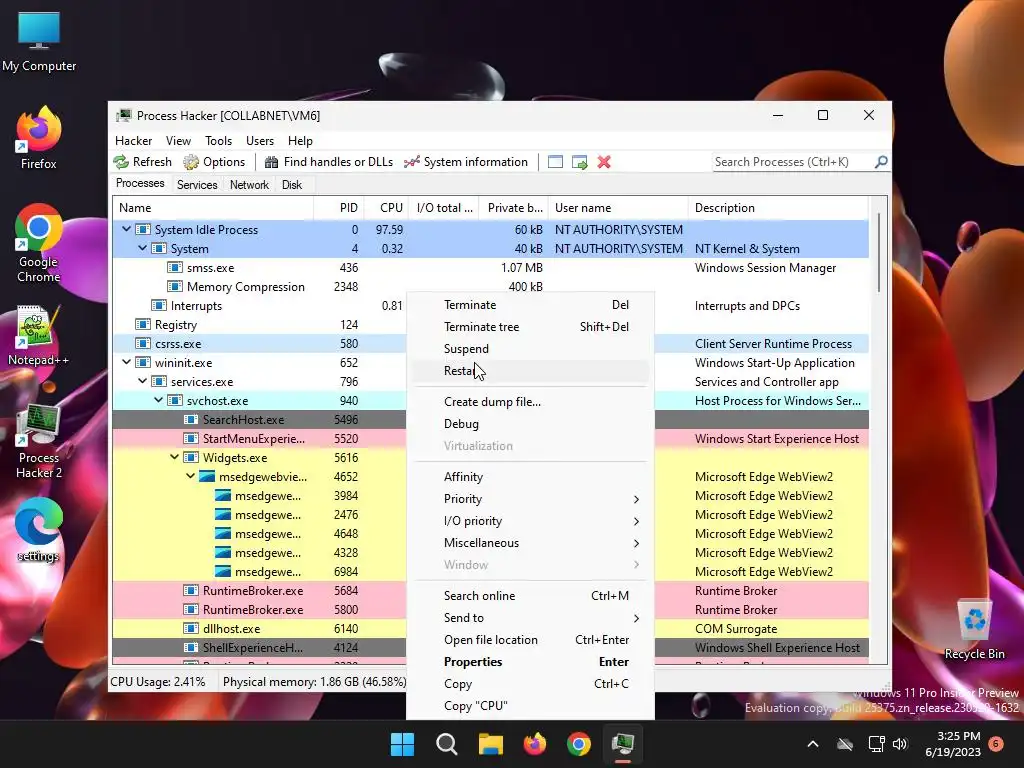Collapse the msedgewebview 4652 tree node
The width and height of the screenshot is (1024, 768).
190,476
